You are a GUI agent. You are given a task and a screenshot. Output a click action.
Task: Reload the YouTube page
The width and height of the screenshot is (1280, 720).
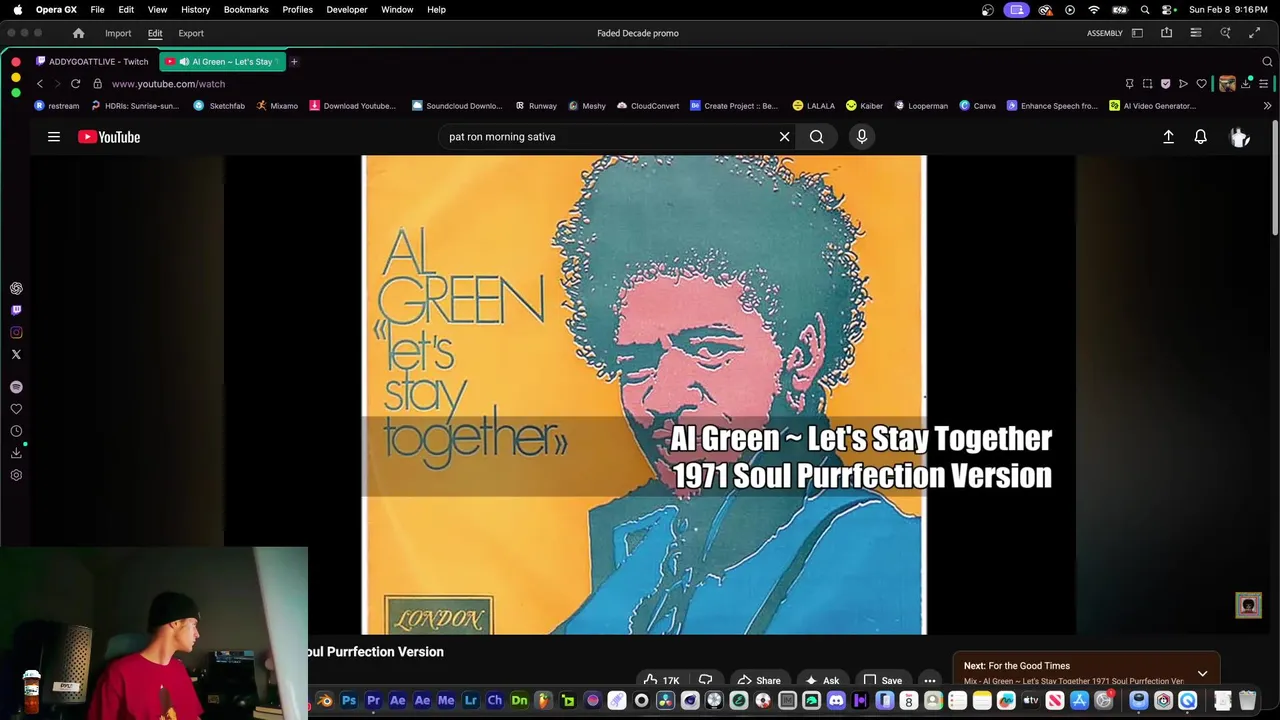(75, 84)
